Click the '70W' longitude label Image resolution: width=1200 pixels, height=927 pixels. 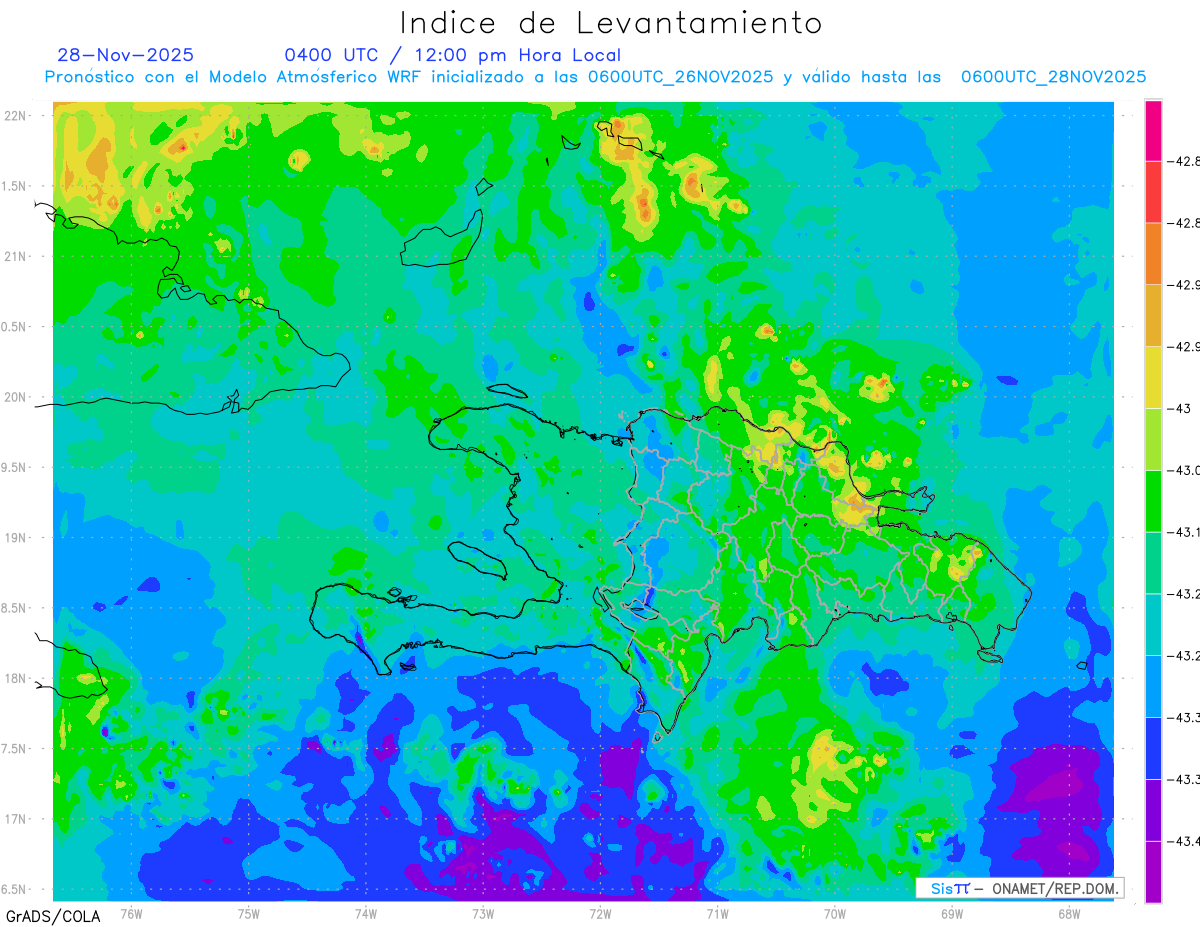(x=835, y=912)
